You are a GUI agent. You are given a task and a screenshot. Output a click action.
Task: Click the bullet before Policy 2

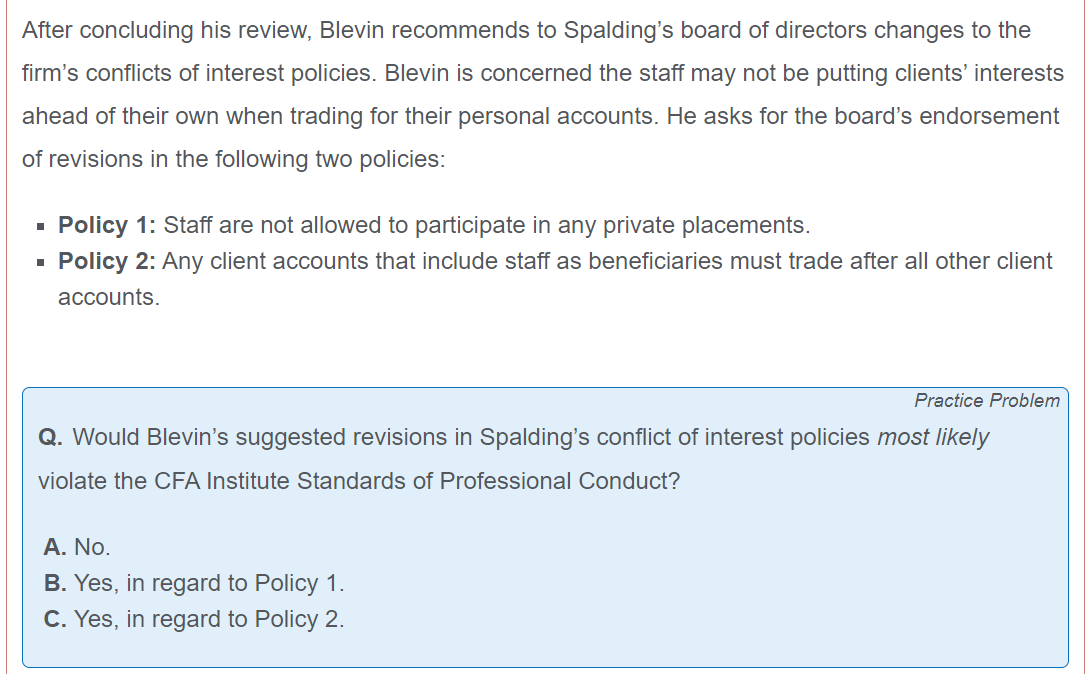41,262
